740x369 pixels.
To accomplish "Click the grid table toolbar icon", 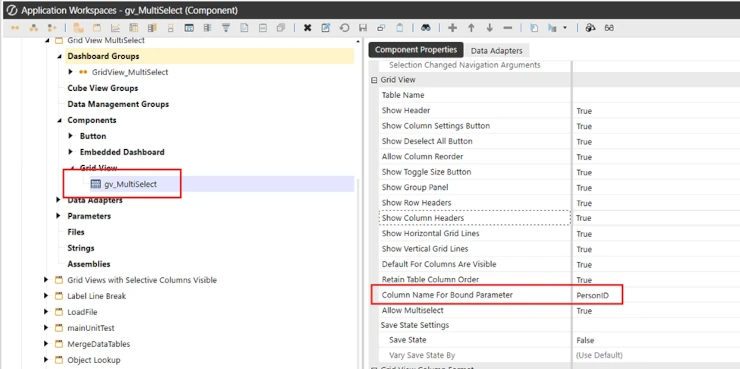I will tap(134, 28).
